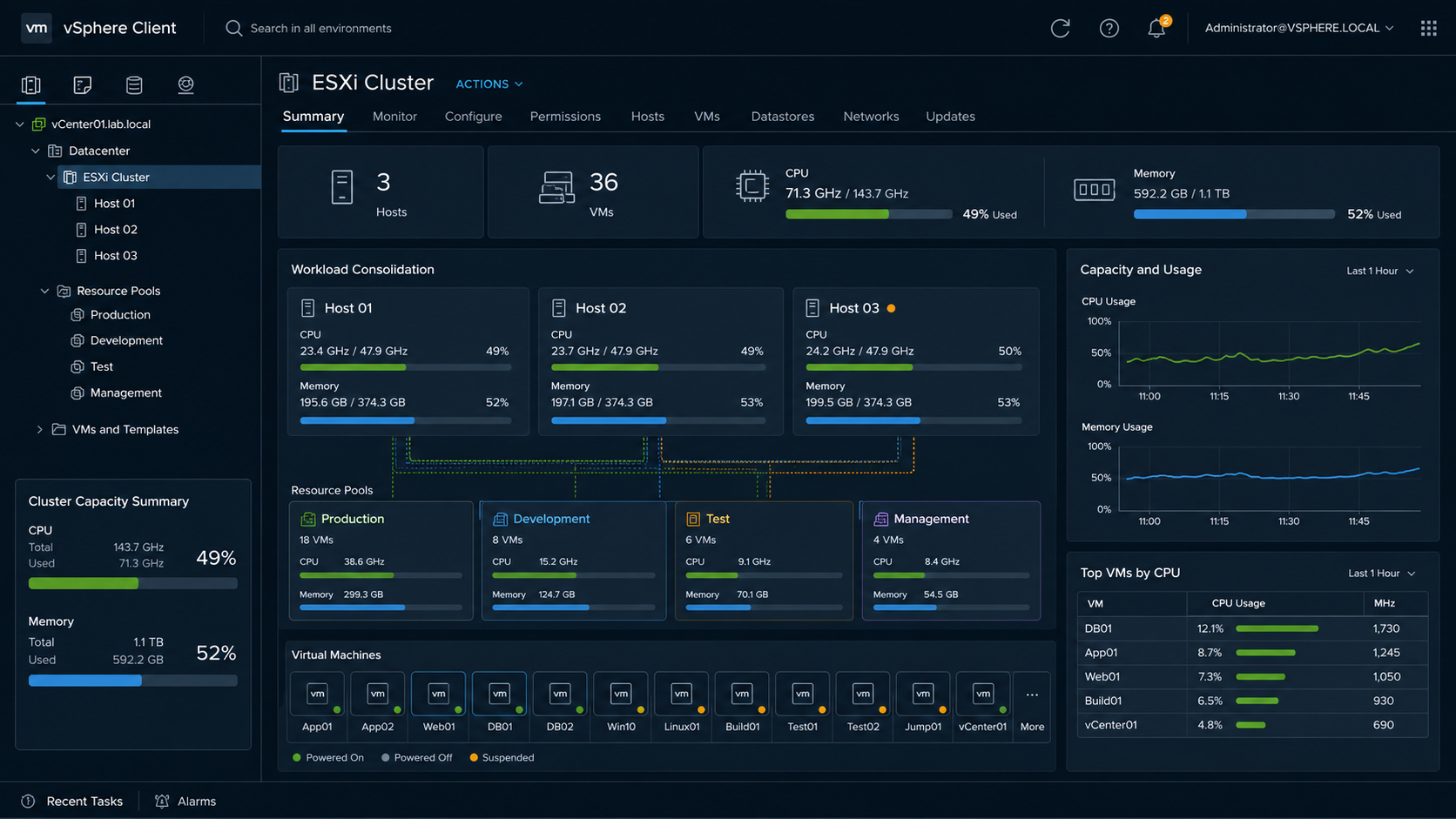
Task: Click the Host 02 card title
Action: pyautogui.click(x=601, y=308)
